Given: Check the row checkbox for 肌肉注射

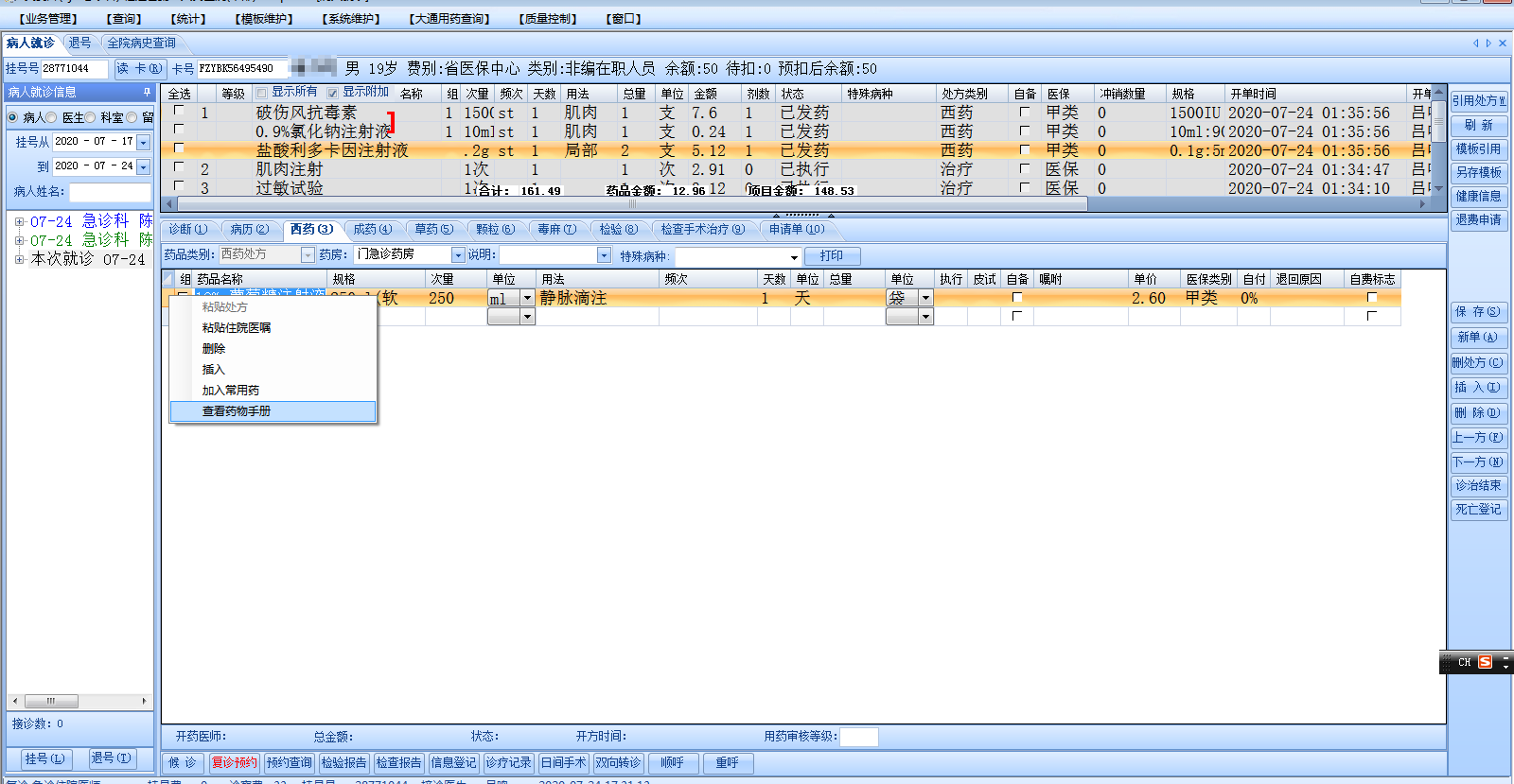Looking at the screenshot, I should [179, 166].
